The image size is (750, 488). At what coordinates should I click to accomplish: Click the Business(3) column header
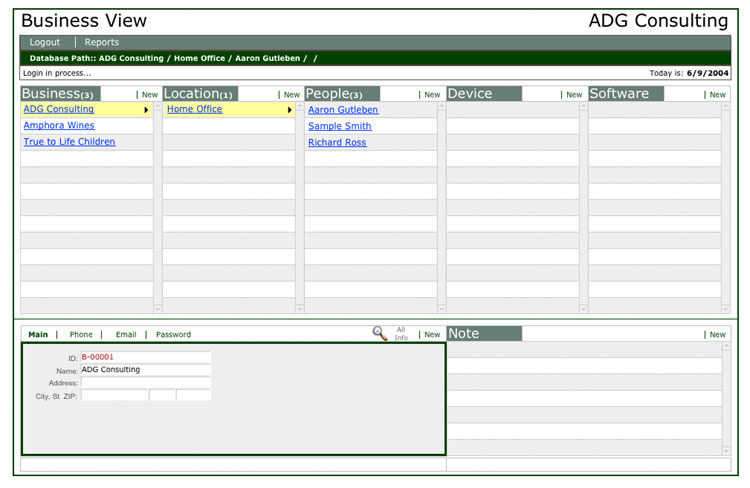pyautogui.click(x=60, y=94)
